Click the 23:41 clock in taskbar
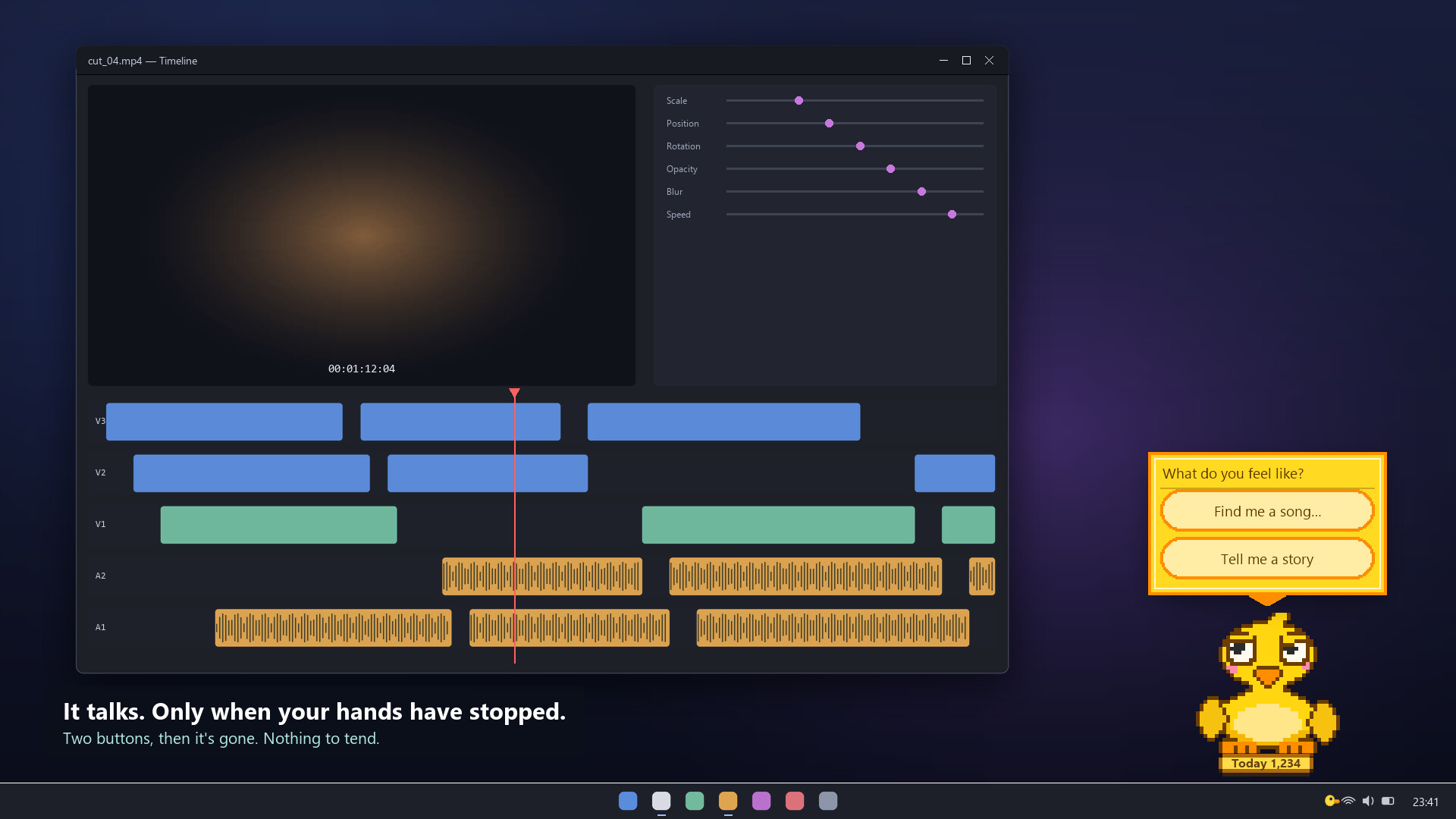The height and width of the screenshot is (819, 1456). [x=1426, y=802]
